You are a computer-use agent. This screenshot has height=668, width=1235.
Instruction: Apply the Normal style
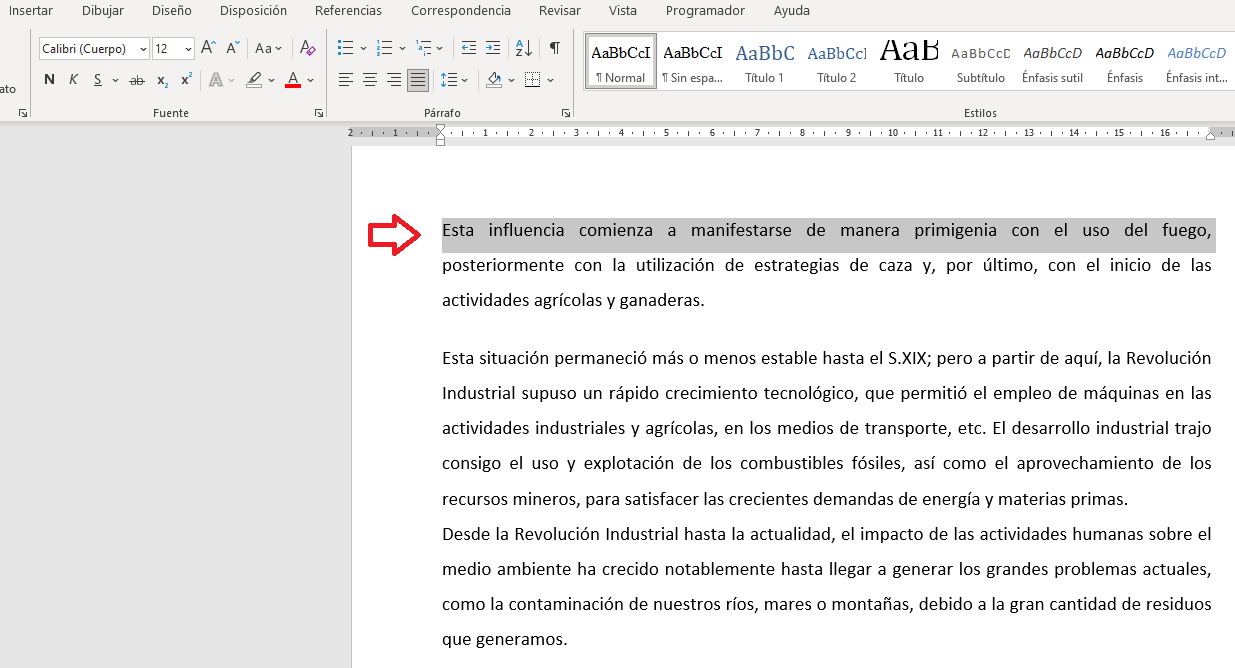coord(621,62)
